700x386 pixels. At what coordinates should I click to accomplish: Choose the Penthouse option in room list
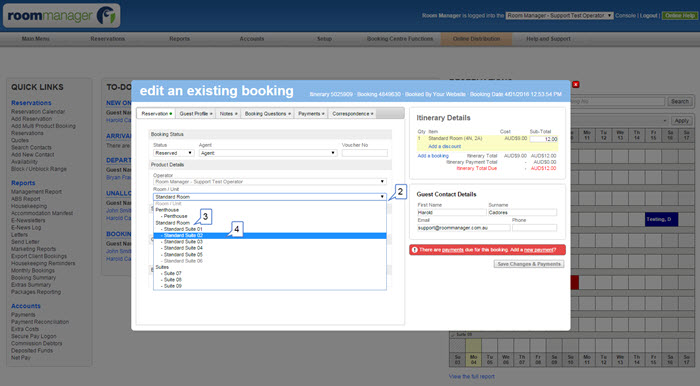pyautogui.click(x=175, y=216)
